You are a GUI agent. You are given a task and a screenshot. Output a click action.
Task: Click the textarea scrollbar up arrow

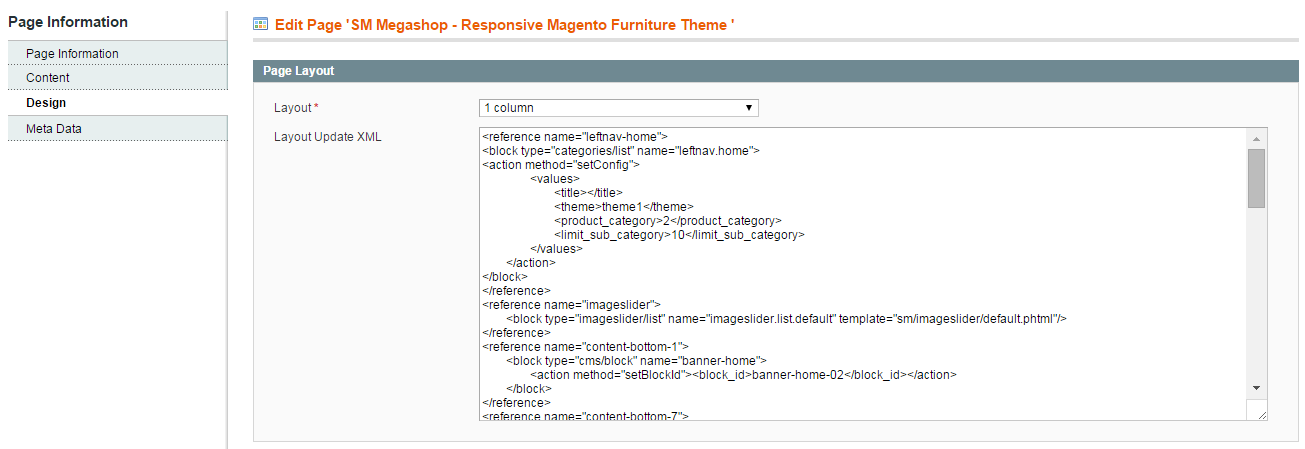pos(1256,138)
